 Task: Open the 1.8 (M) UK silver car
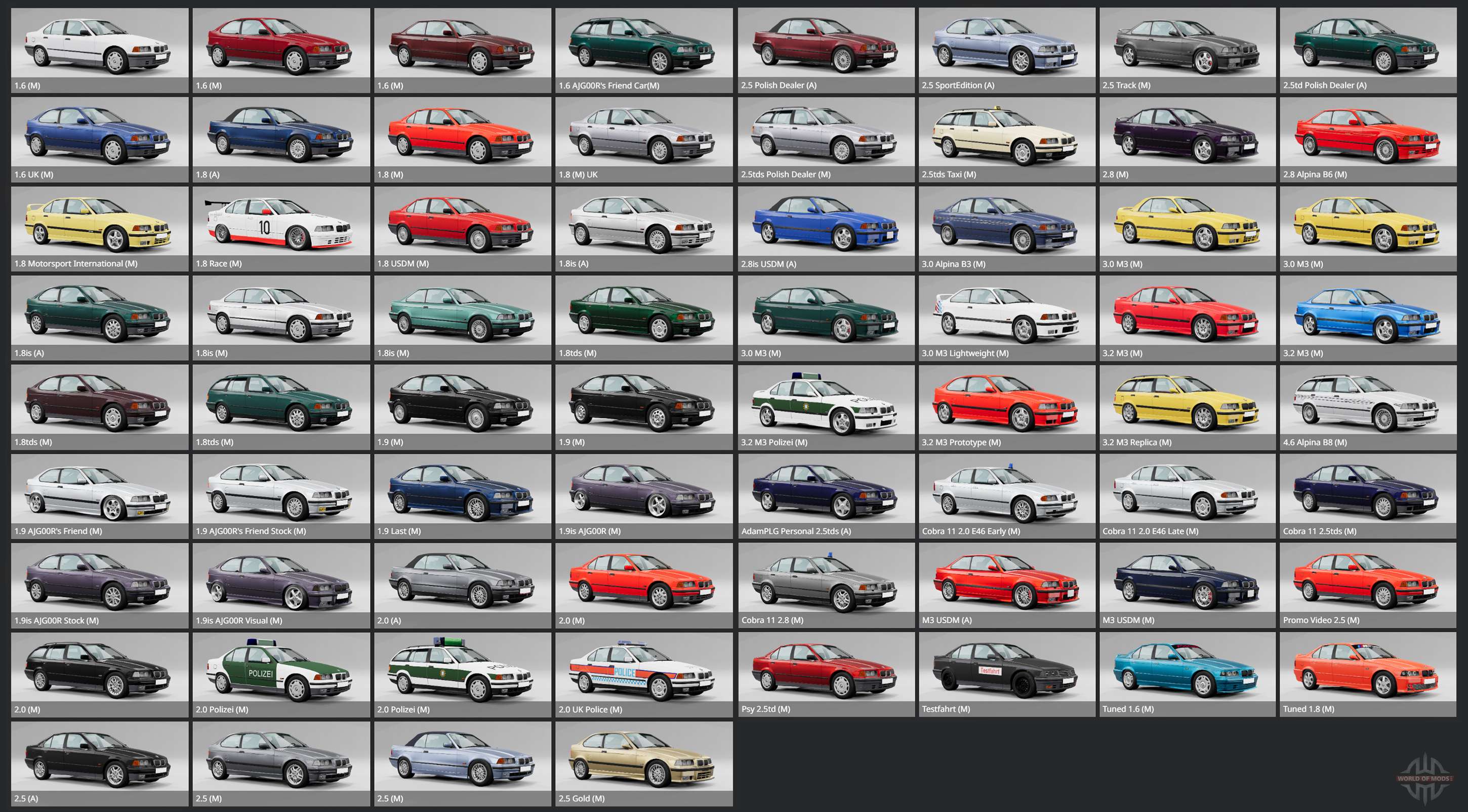(644, 140)
